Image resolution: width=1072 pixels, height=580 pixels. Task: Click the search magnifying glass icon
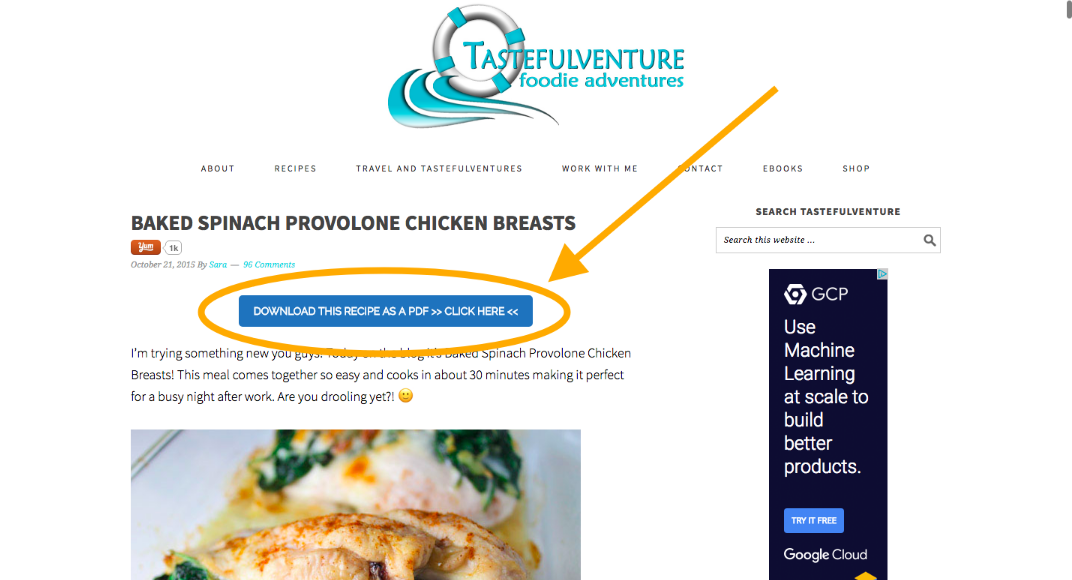pyautogui.click(x=929, y=240)
